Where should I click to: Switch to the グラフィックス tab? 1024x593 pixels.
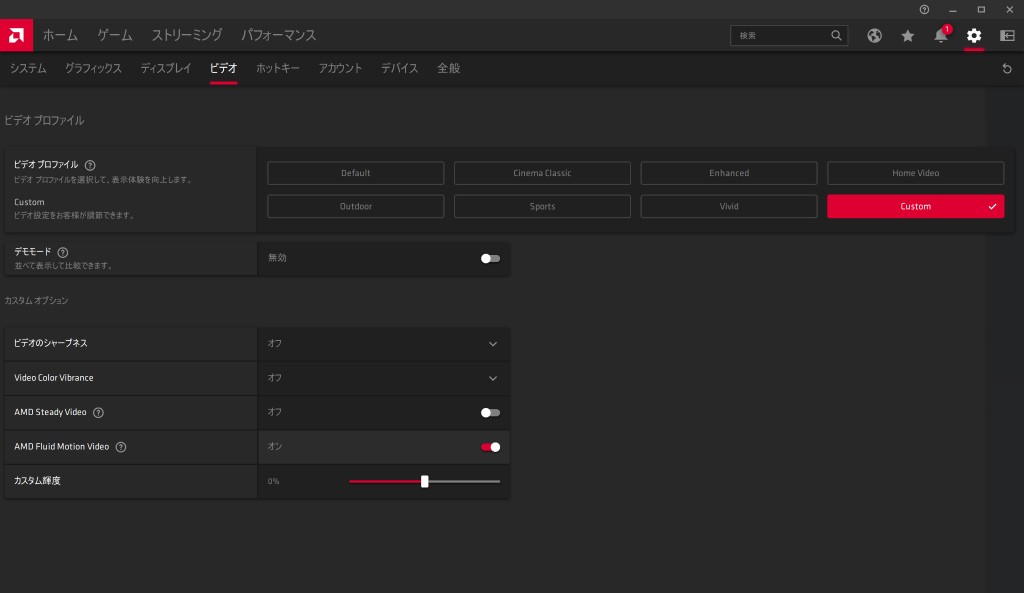(x=93, y=68)
